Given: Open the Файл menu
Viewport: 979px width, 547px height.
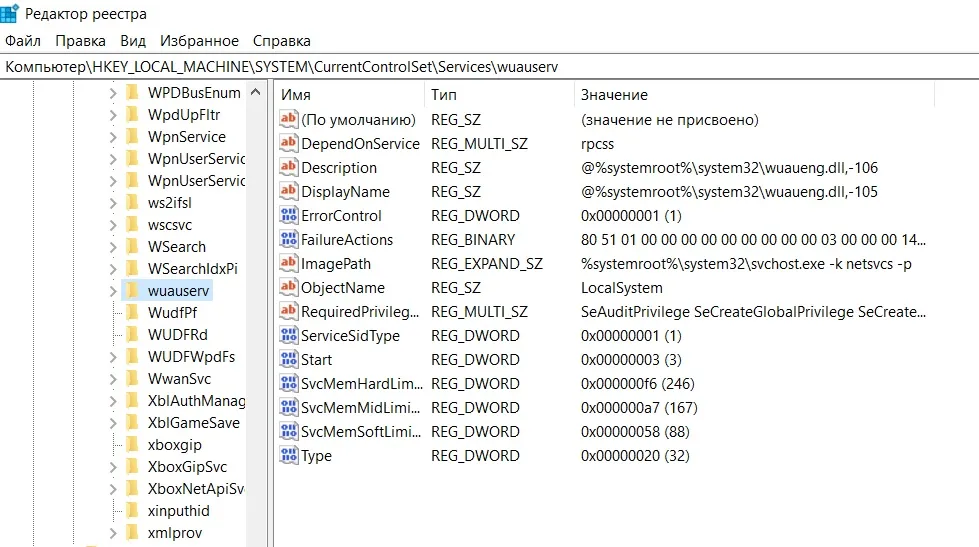Looking at the screenshot, I should pos(23,41).
